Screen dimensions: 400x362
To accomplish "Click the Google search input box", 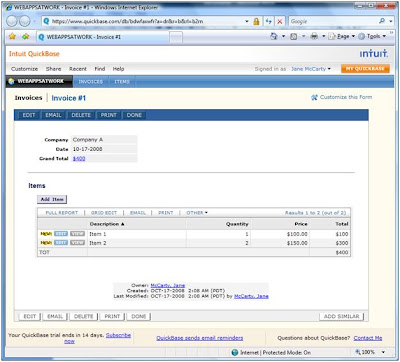I will (x=333, y=21).
